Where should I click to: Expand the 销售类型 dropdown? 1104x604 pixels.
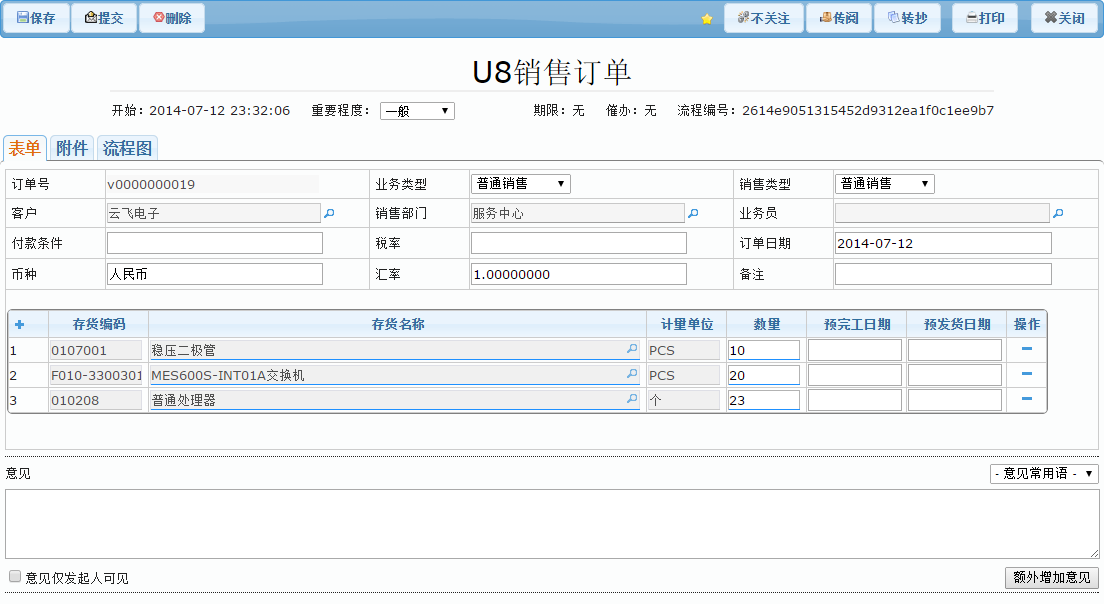[884, 184]
